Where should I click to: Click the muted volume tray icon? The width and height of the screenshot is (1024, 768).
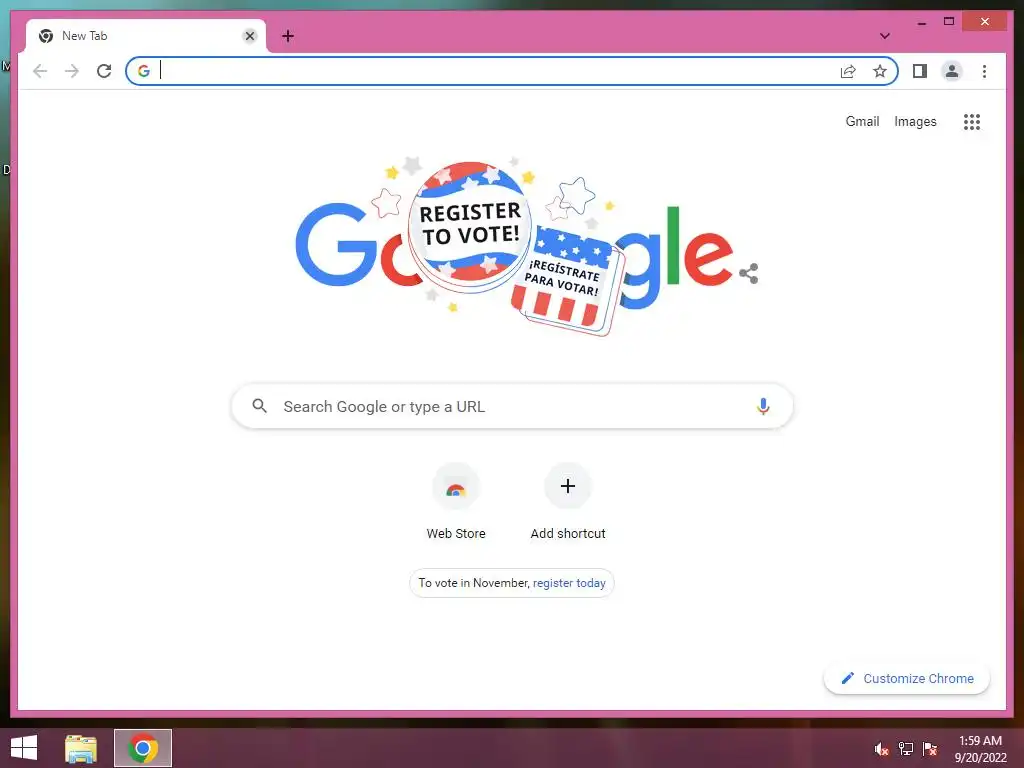(882, 749)
